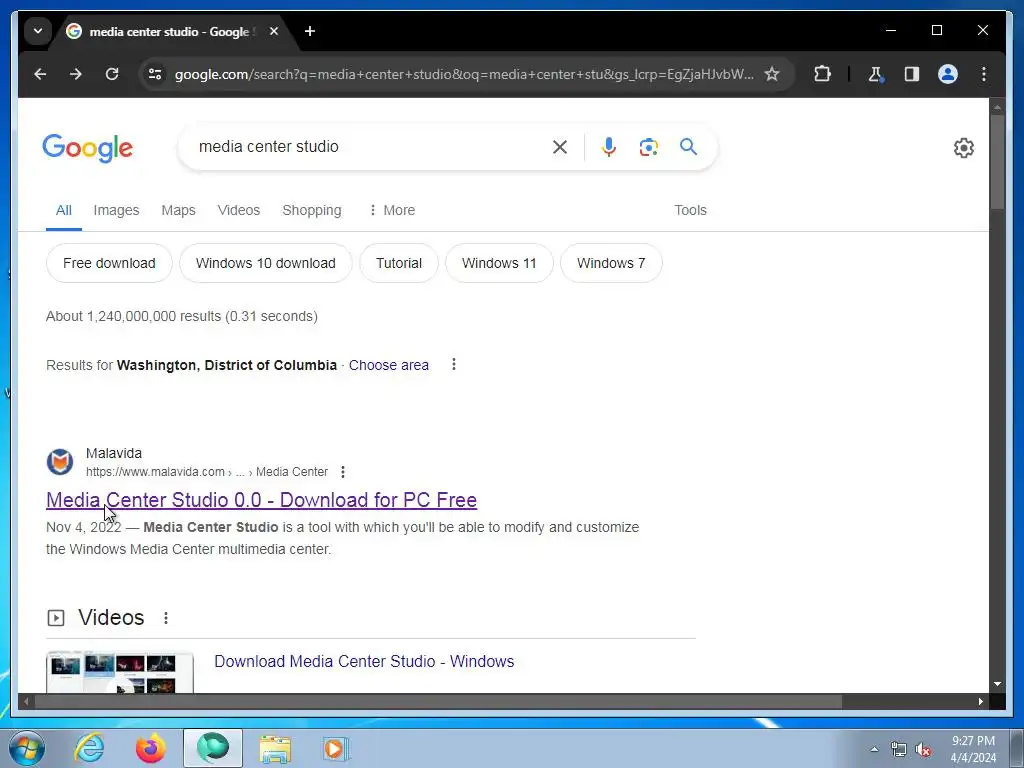This screenshot has height=768, width=1024.
Task: Open the Tools search filter options
Action: [690, 210]
